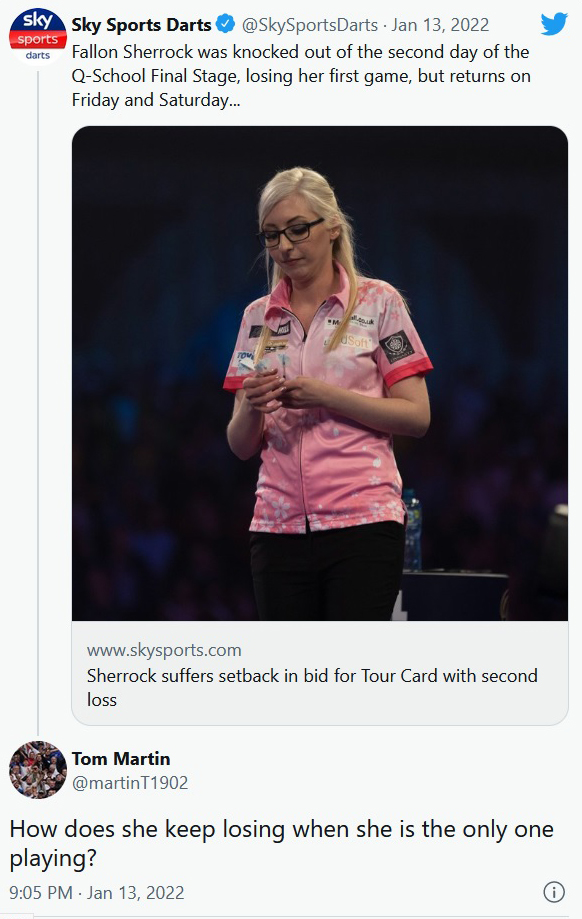Screen dimensions: 582x919
Task: Open the pink-shirted player article photo
Action: (320, 373)
